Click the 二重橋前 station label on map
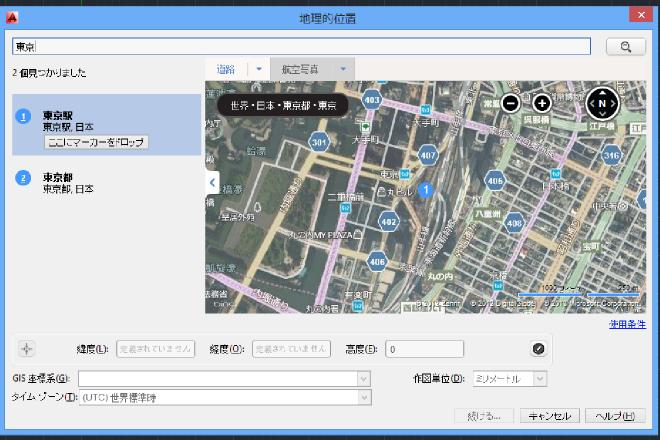660x440 pixels. point(346,197)
